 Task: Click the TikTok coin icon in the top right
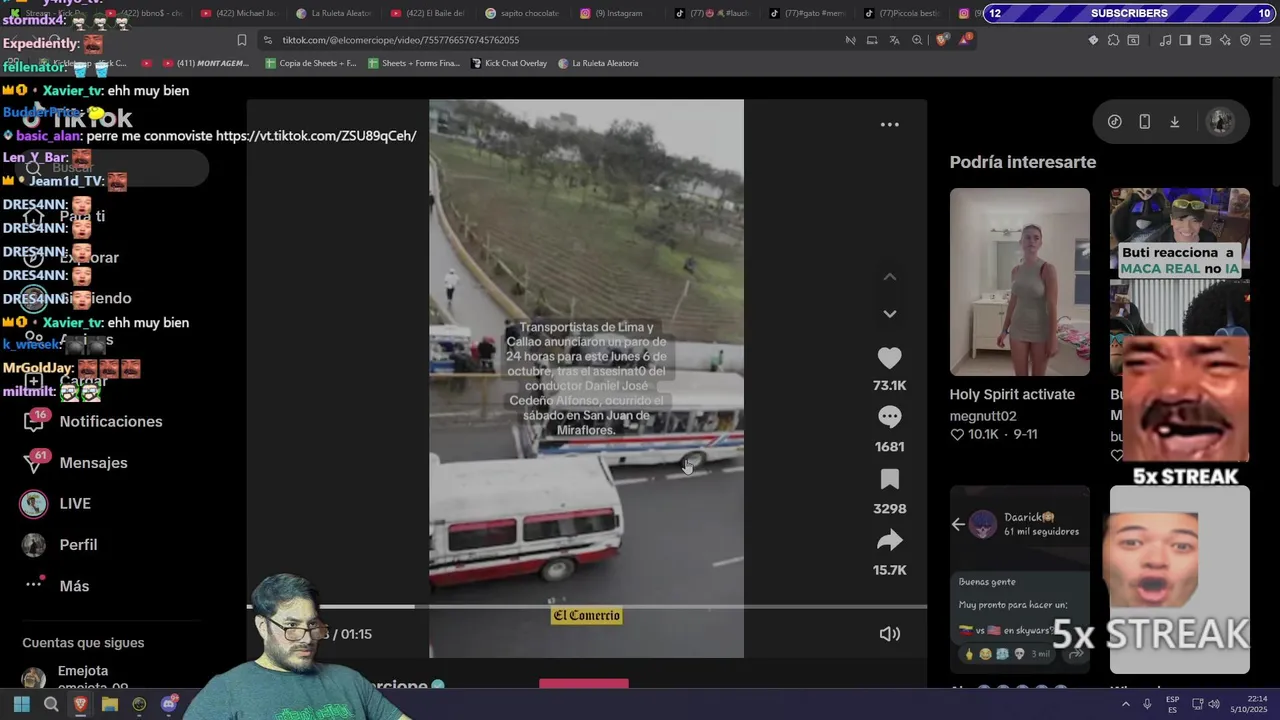click(x=1114, y=122)
